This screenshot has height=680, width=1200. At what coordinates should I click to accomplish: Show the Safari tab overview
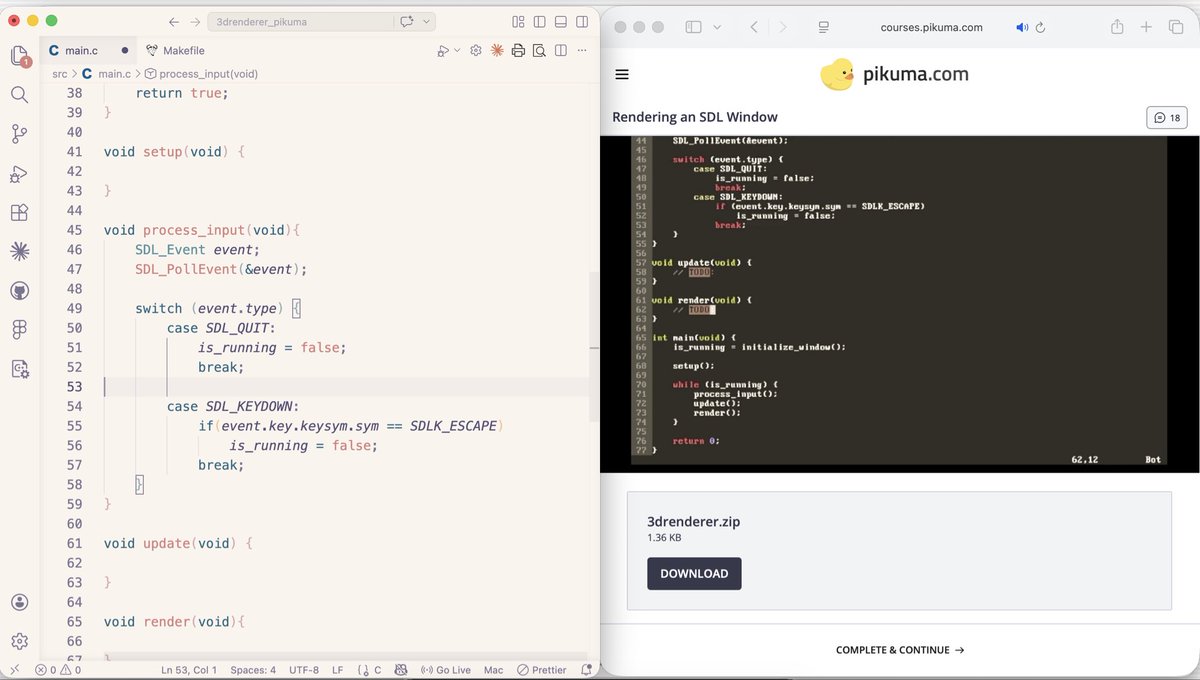click(x=1175, y=27)
